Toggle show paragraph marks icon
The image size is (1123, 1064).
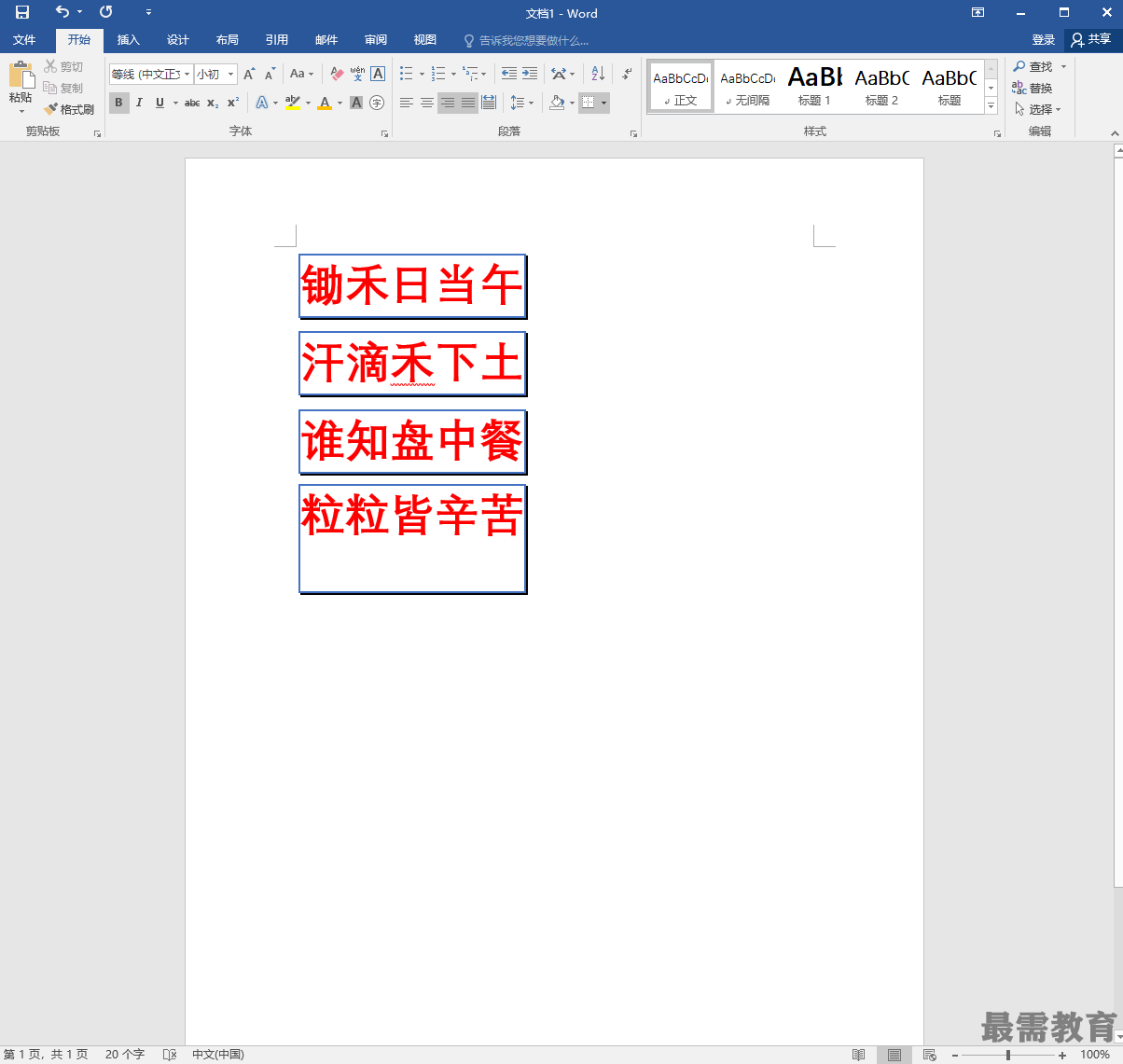click(627, 74)
